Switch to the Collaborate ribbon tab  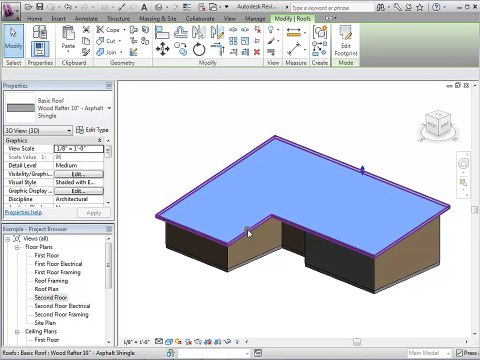[x=200, y=19]
